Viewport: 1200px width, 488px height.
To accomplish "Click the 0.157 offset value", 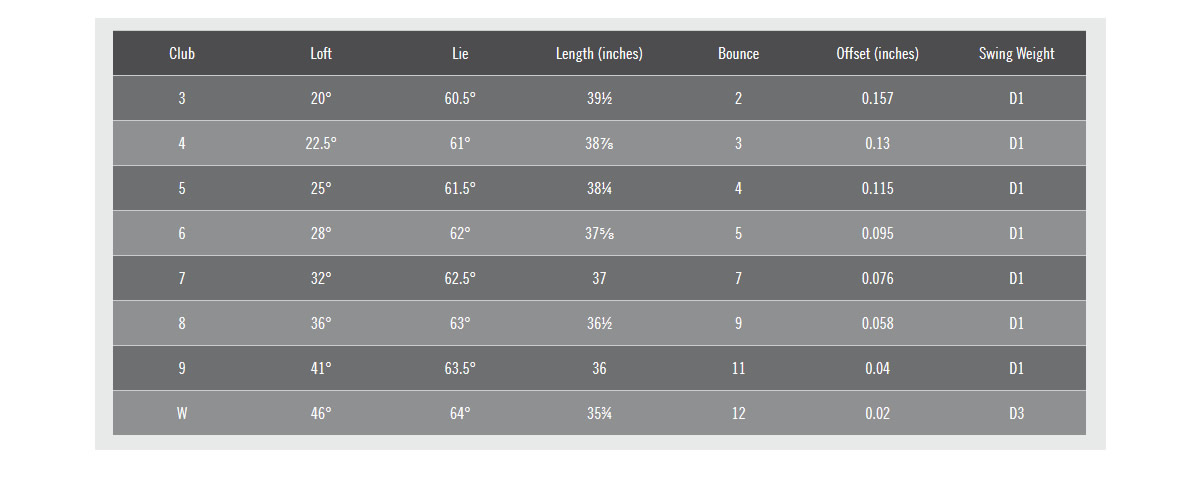I will tap(877, 98).
